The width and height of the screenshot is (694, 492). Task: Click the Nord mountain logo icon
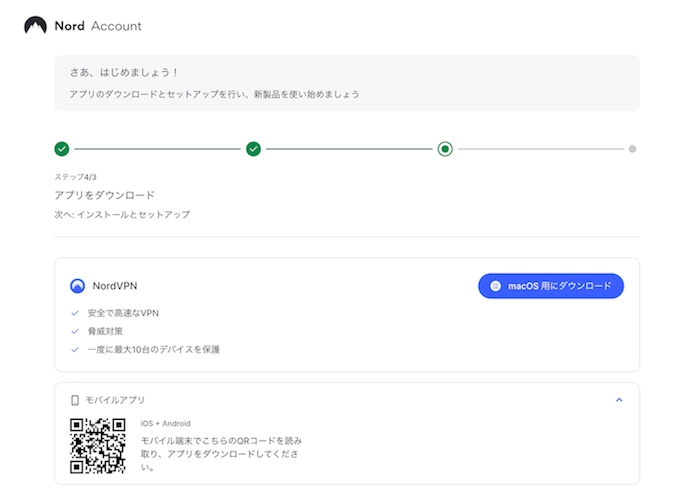coord(35,25)
